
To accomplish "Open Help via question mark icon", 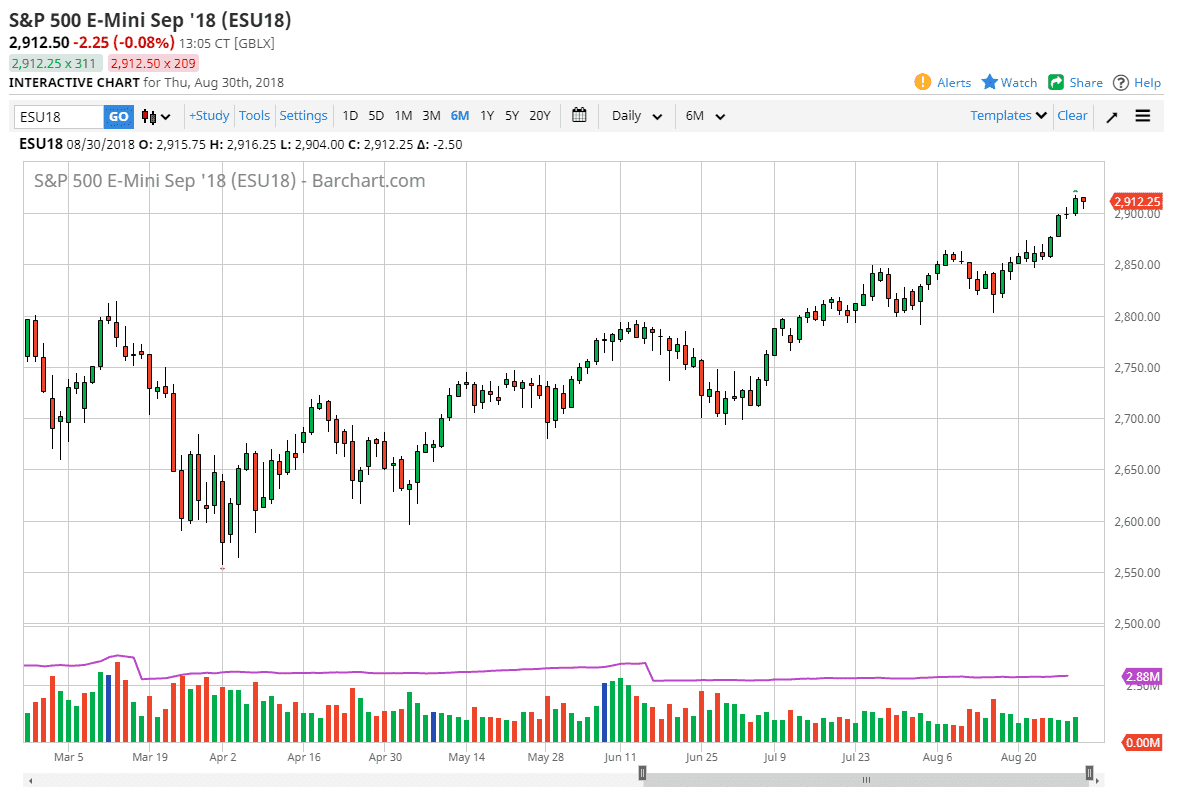I will [x=1120, y=82].
